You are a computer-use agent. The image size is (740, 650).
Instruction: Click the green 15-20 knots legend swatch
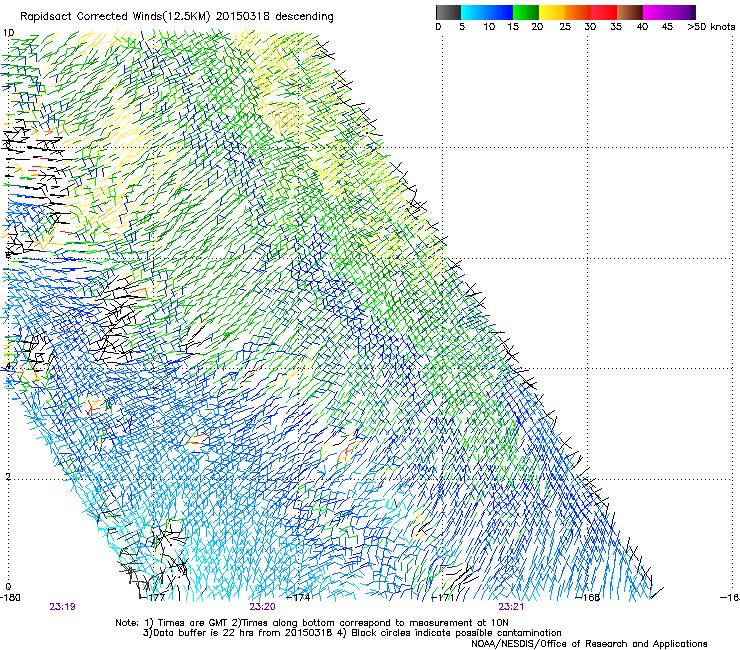click(526, 12)
